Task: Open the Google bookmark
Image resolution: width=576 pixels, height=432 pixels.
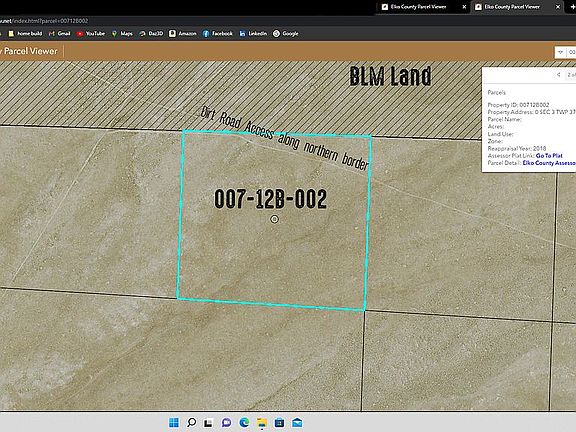Action: pyautogui.click(x=286, y=33)
